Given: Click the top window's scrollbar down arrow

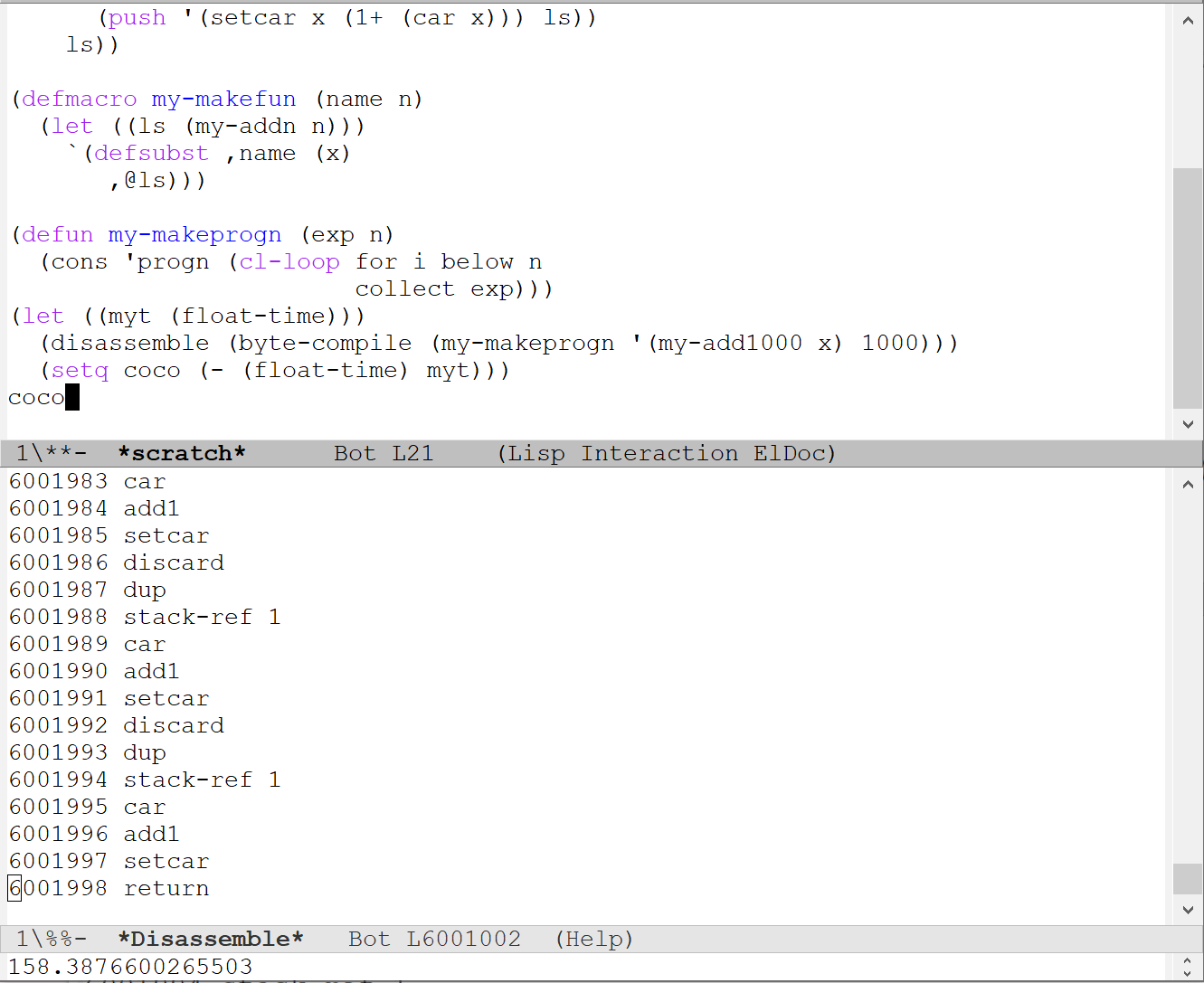Looking at the screenshot, I should (x=1189, y=423).
